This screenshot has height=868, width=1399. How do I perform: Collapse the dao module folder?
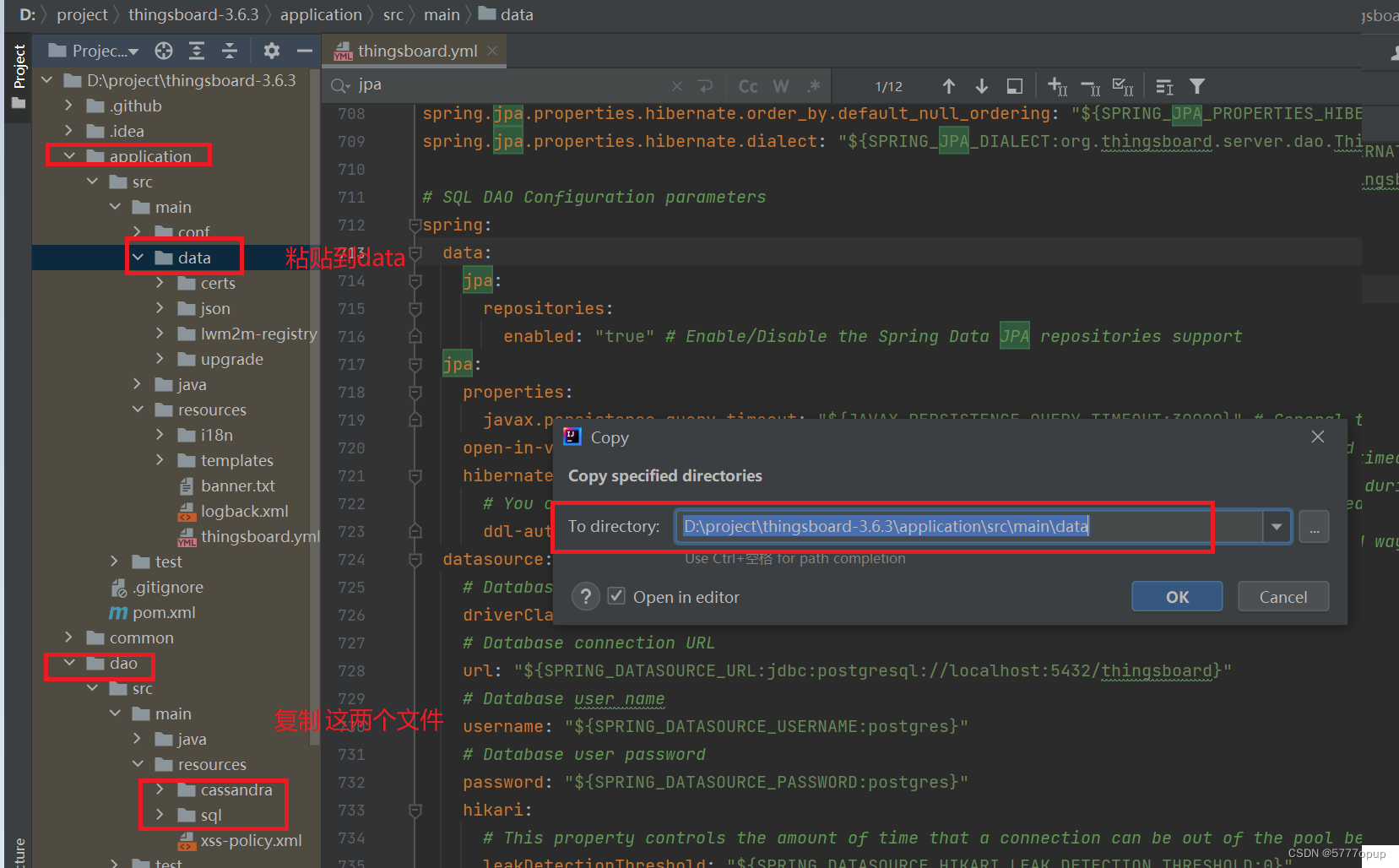point(70,663)
